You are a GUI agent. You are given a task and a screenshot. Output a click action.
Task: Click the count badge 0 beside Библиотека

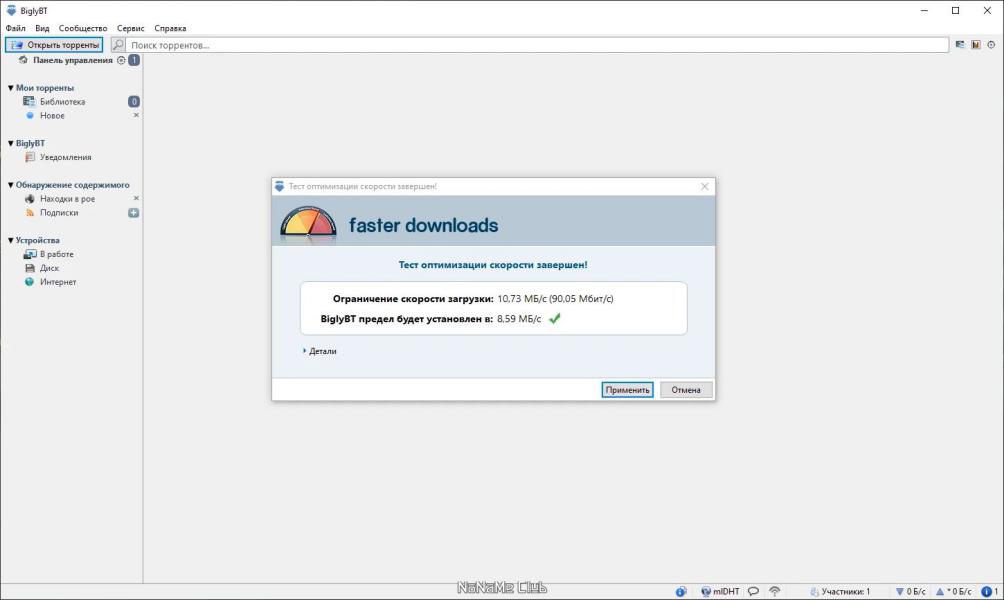click(x=134, y=101)
